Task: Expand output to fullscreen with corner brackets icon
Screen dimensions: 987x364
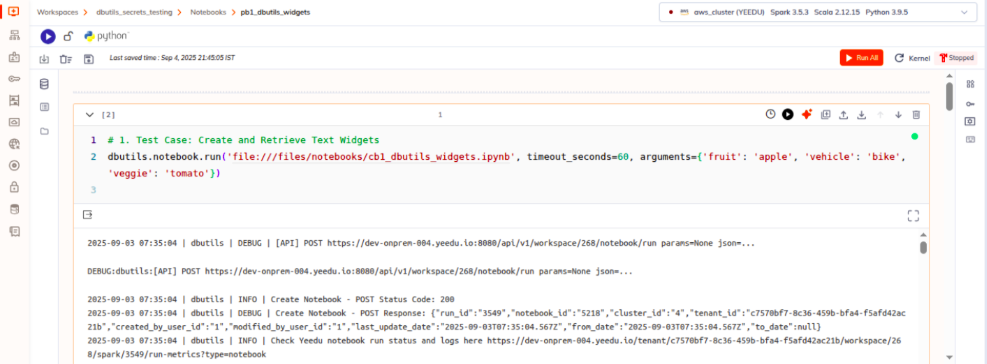Action: (x=913, y=216)
